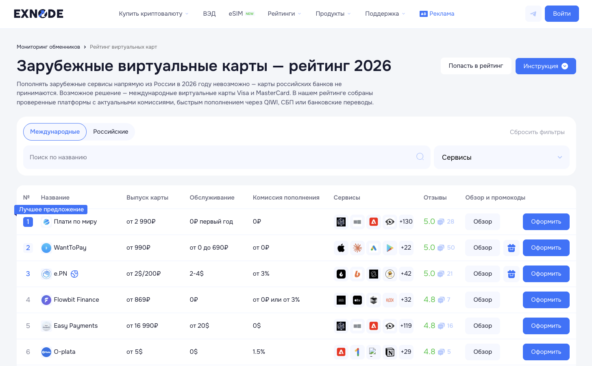Show +22 more services for WantToPay
Screen dimensions: 592x366
[406, 248]
